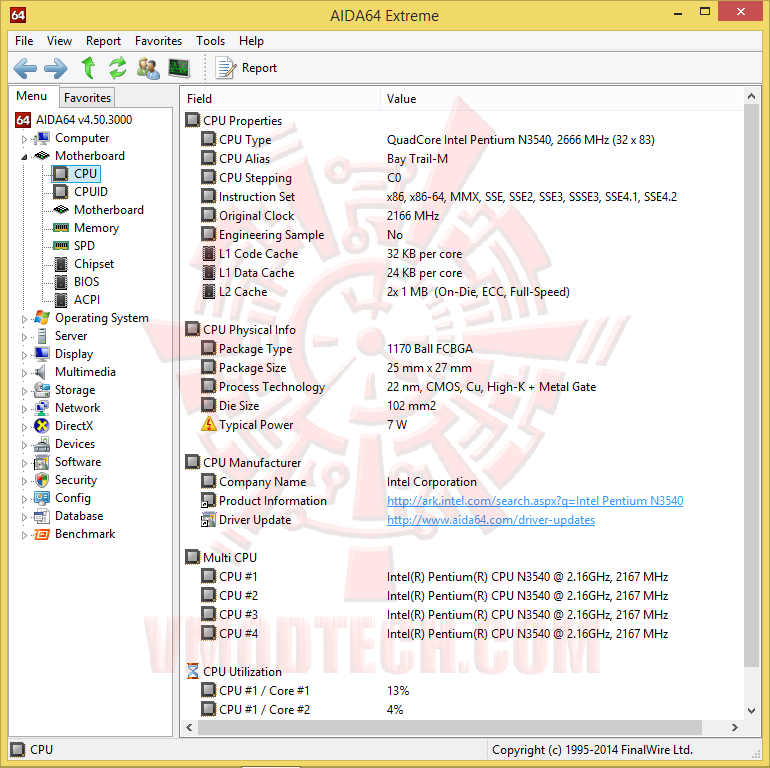Click the CPU Utilization hourglass icon
Viewport: 770px width, 768px height.
[192, 671]
